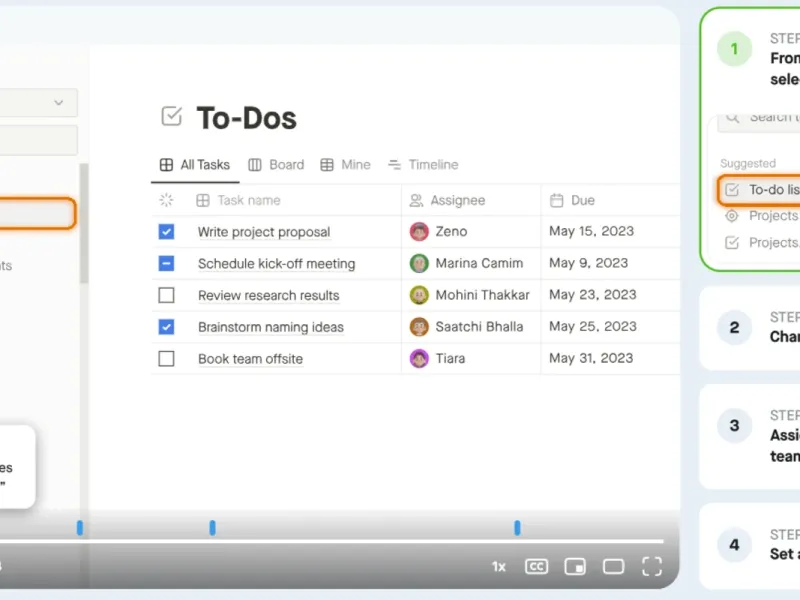Image resolution: width=800 pixels, height=600 pixels.
Task: Check the Book team offsite checkbox
Action: [166, 359]
